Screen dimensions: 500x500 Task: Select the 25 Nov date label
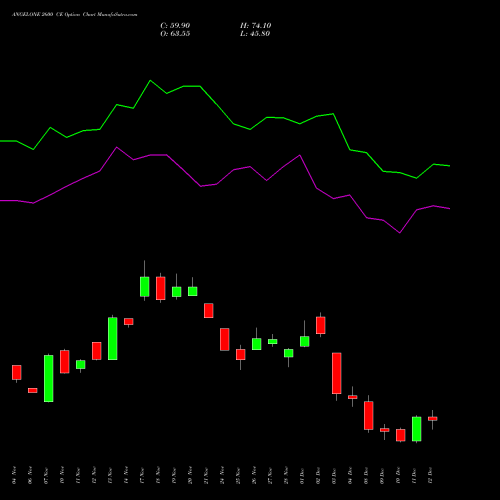(238, 475)
